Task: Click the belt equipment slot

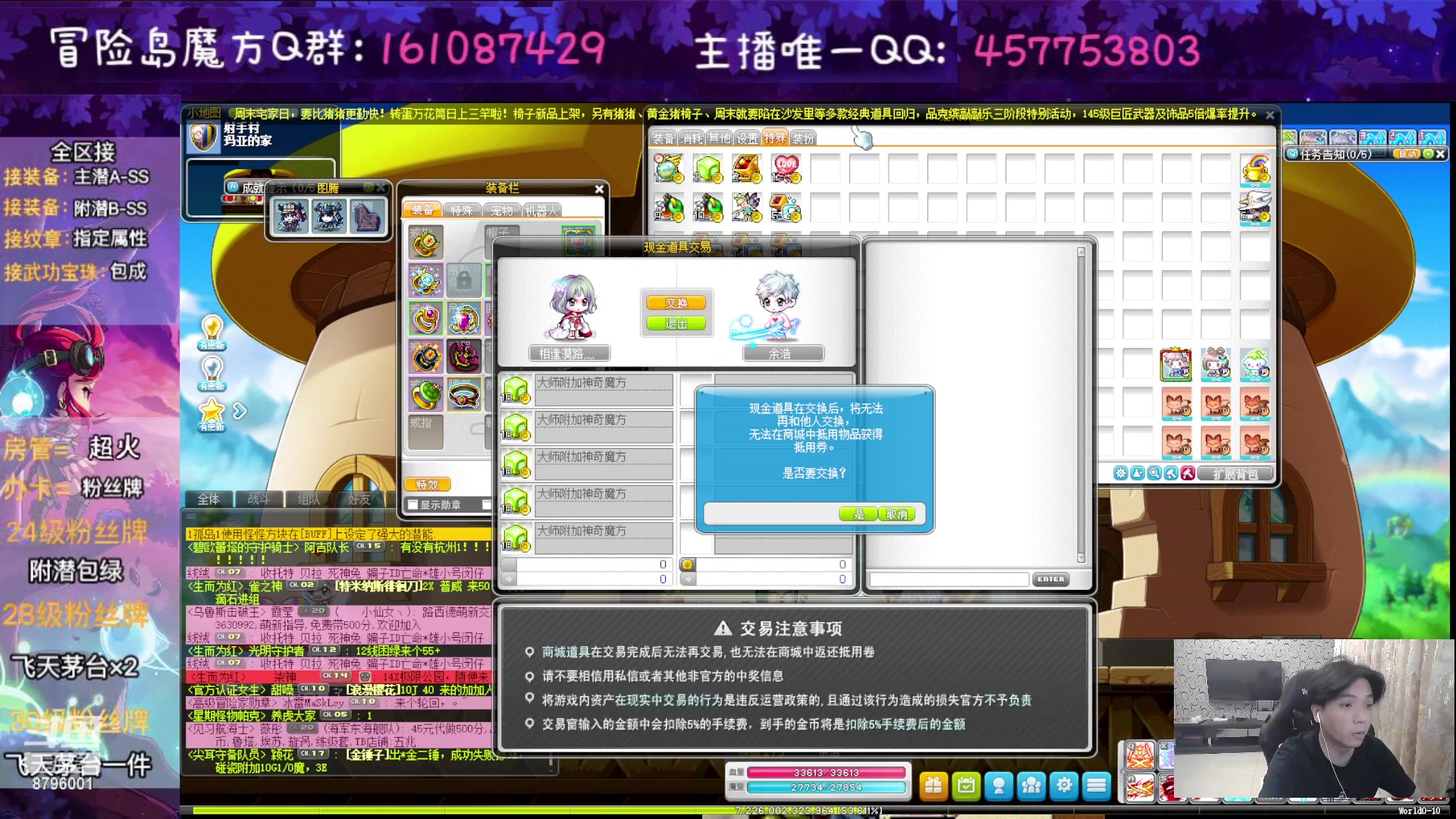Action: [464, 395]
